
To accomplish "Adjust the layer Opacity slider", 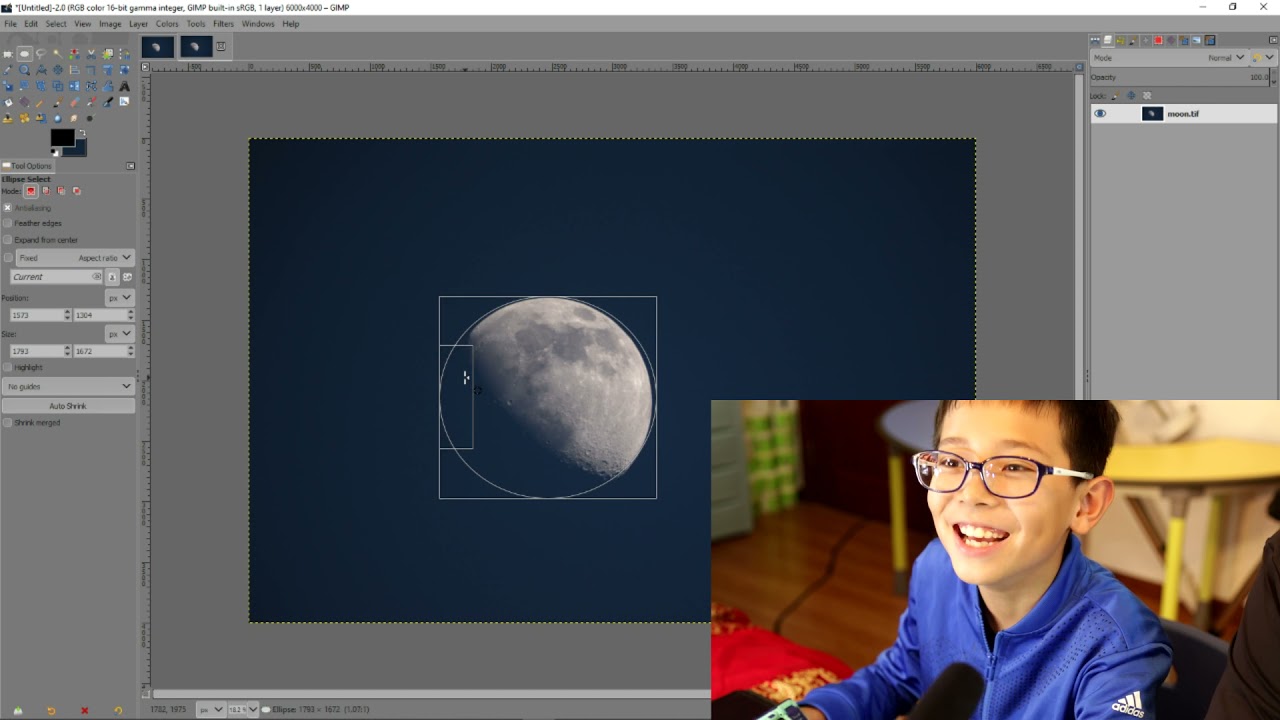I will click(x=1180, y=77).
